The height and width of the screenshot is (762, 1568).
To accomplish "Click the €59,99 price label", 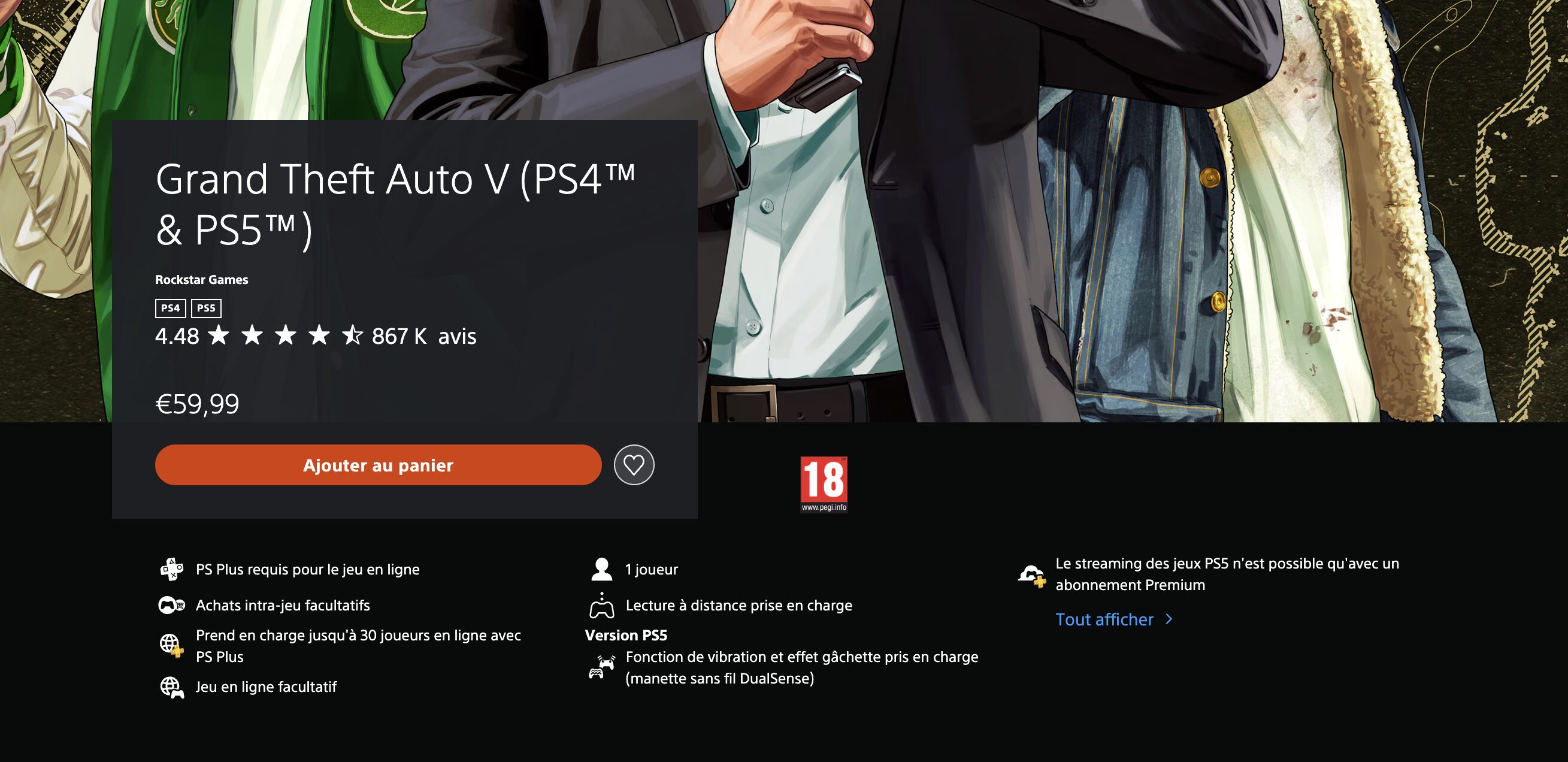I will point(197,404).
